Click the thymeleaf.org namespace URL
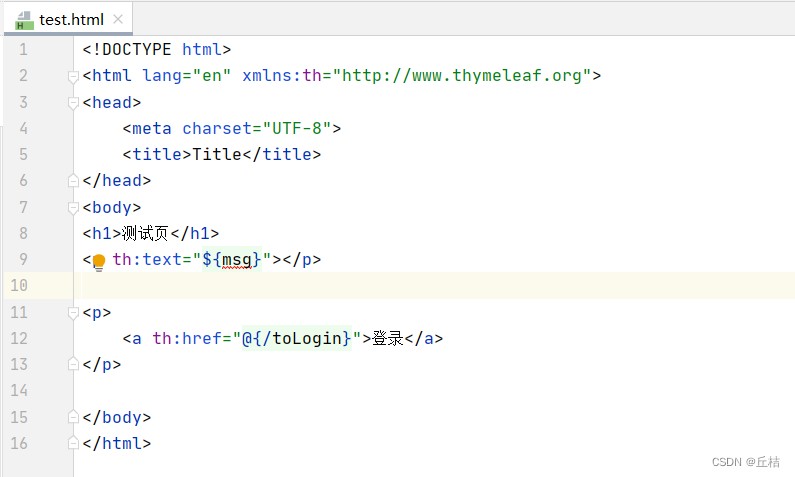The image size is (795, 477). [x=465, y=76]
